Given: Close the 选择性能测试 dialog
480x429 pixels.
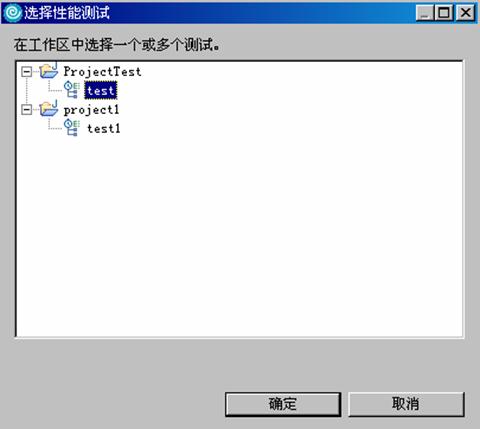Looking at the screenshot, I should tap(466, 13).
